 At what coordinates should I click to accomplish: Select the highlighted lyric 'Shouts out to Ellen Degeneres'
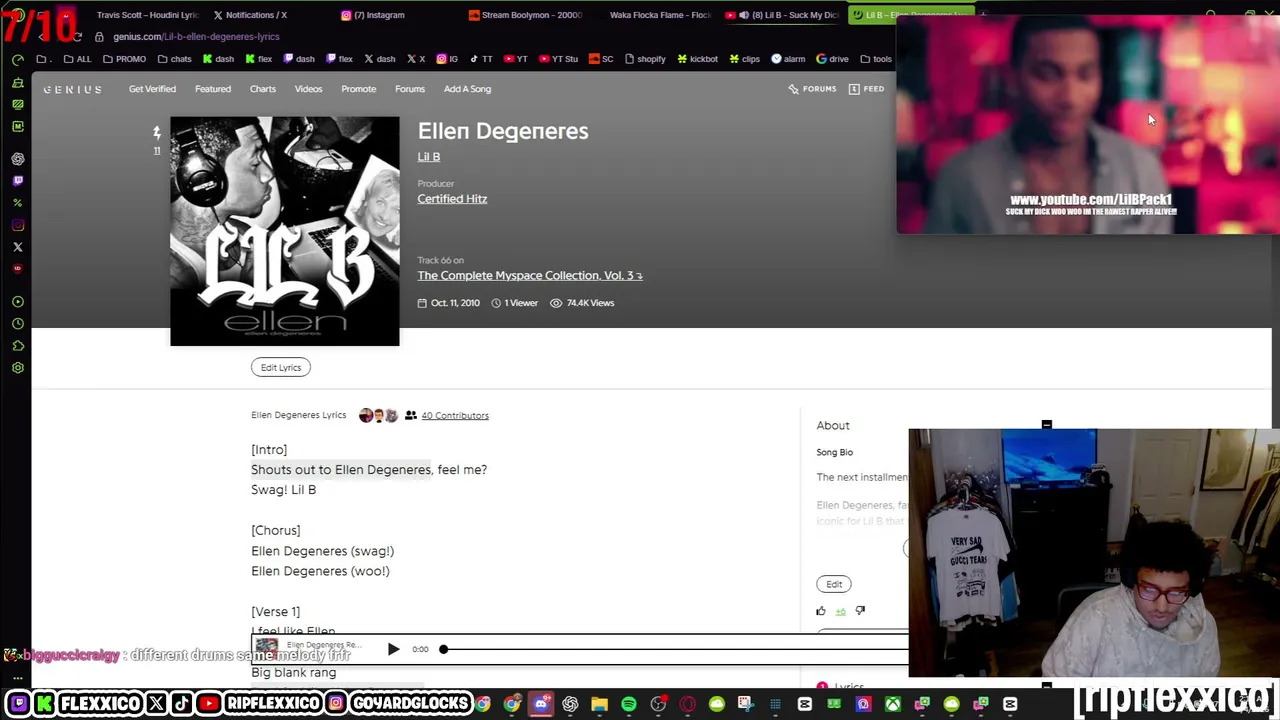tap(341, 470)
